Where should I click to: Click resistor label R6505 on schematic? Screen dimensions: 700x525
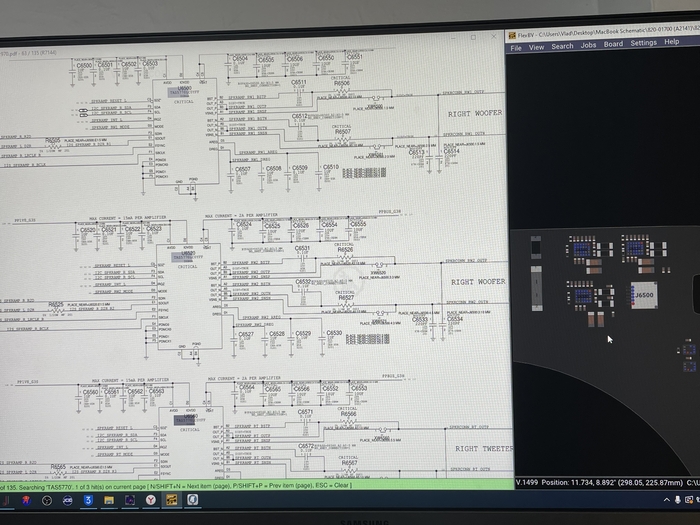(53, 141)
